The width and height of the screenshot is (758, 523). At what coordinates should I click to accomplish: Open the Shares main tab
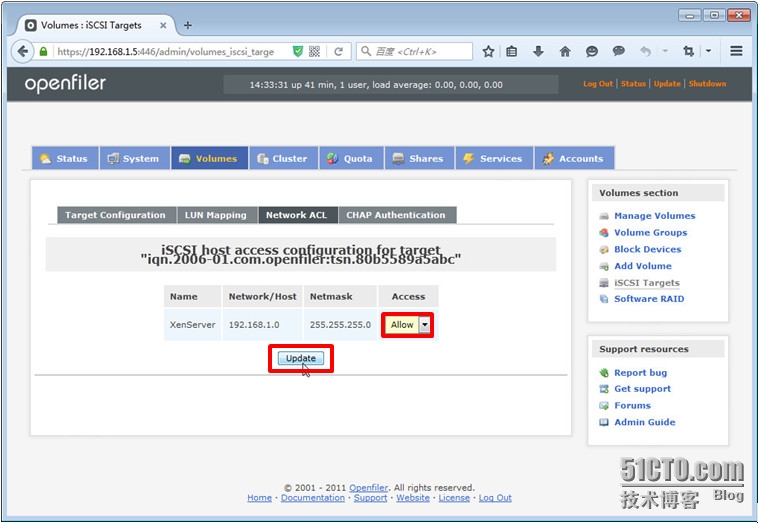pyautogui.click(x=420, y=158)
